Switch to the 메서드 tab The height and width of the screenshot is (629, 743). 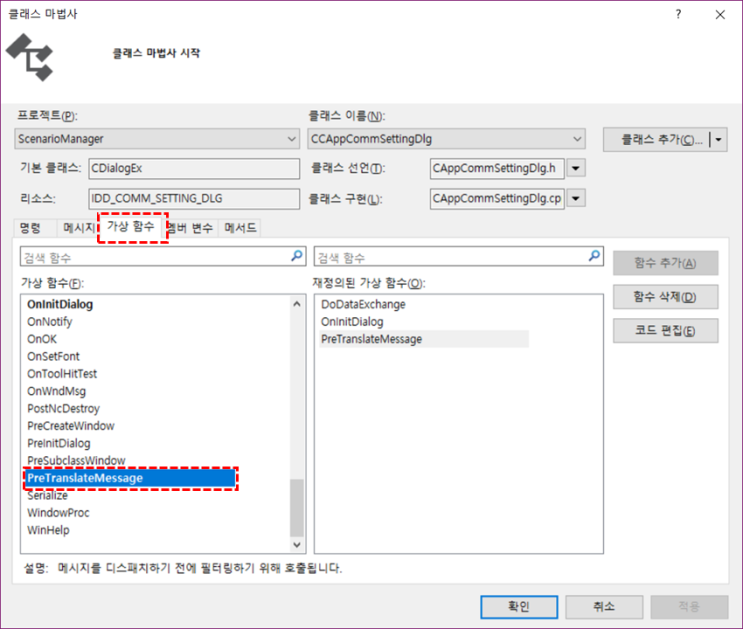(x=240, y=228)
